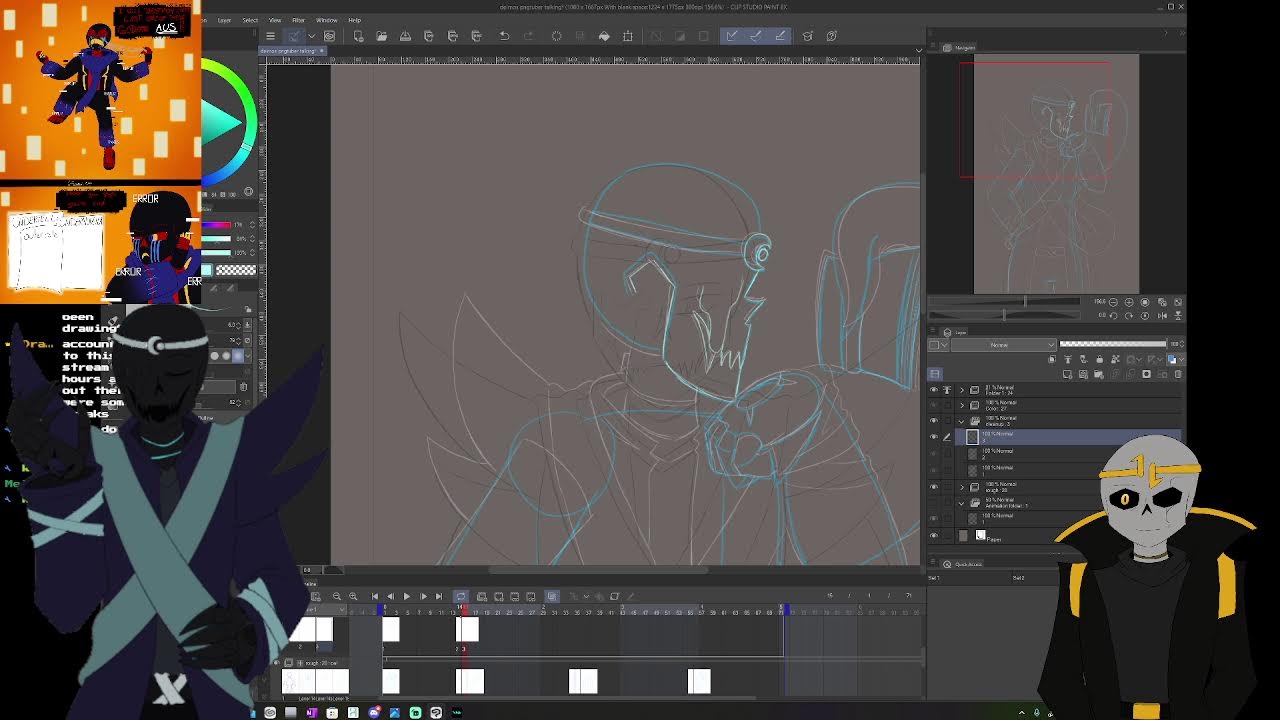Zoom in using the Navigator plus icon
Screen dimensions: 1280x720
pyautogui.click(x=1129, y=302)
